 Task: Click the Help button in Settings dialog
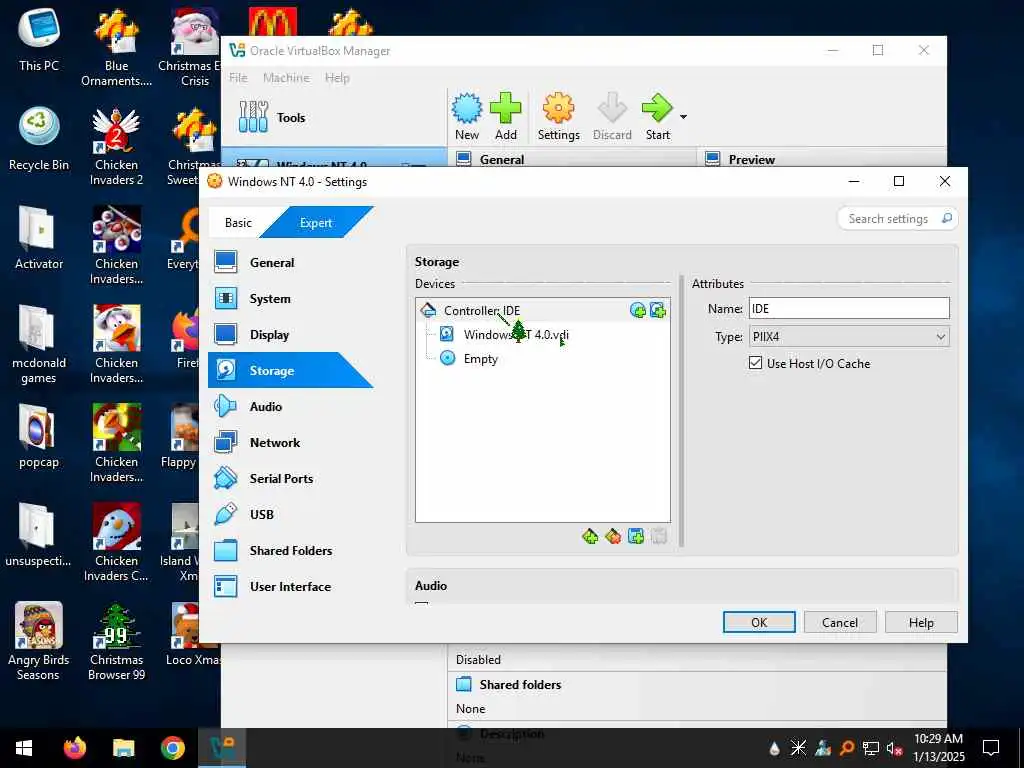[x=921, y=622]
